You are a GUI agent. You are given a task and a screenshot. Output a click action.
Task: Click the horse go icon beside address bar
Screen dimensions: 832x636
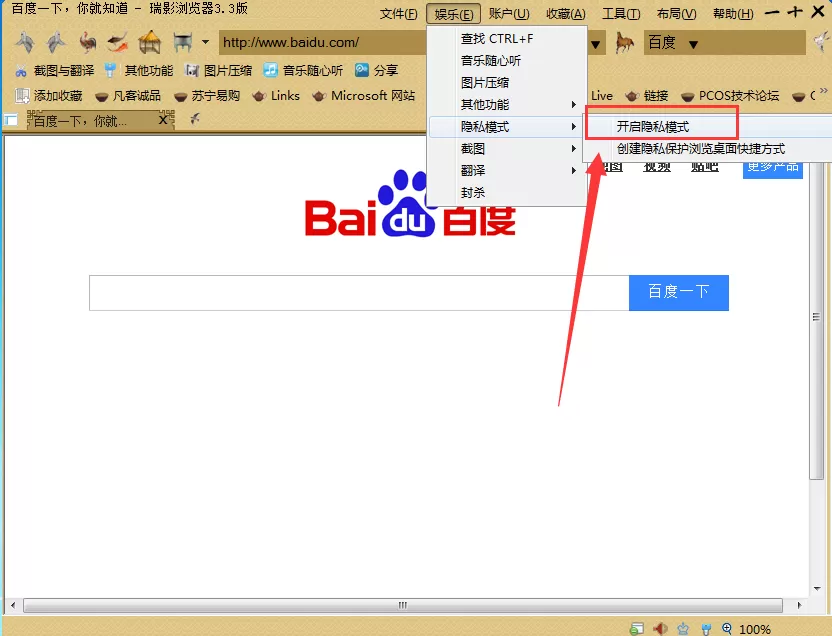pyautogui.click(x=624, y=42)
